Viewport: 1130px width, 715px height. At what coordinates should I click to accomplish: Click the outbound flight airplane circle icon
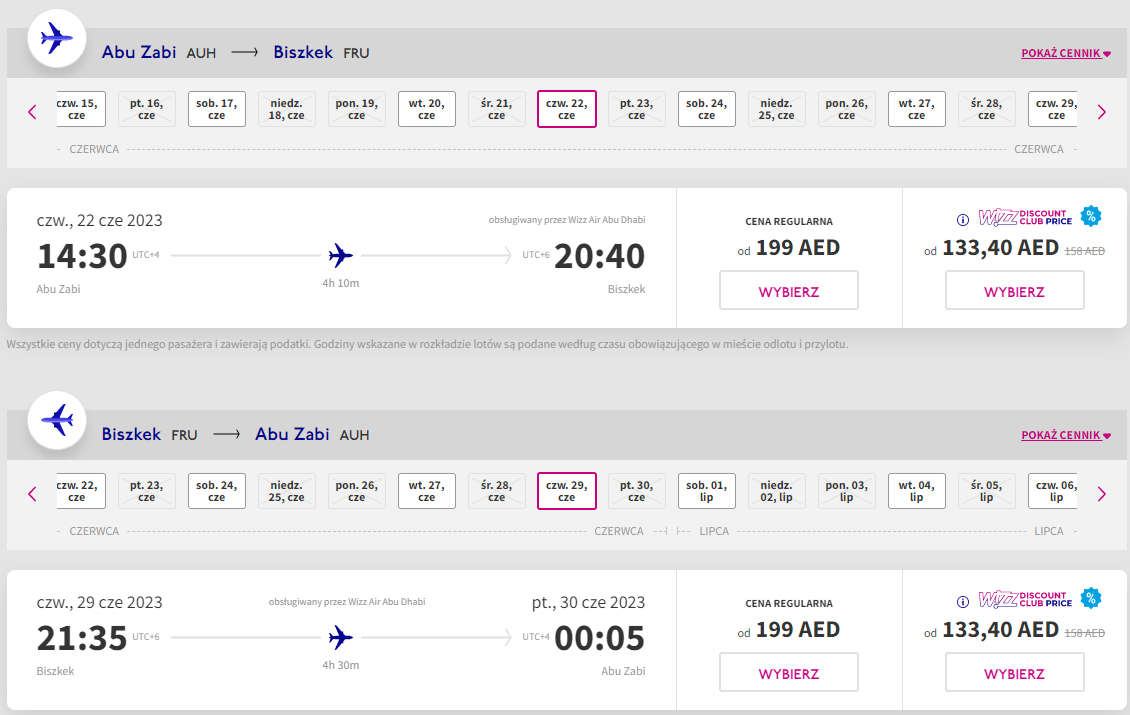pos(57,38)
